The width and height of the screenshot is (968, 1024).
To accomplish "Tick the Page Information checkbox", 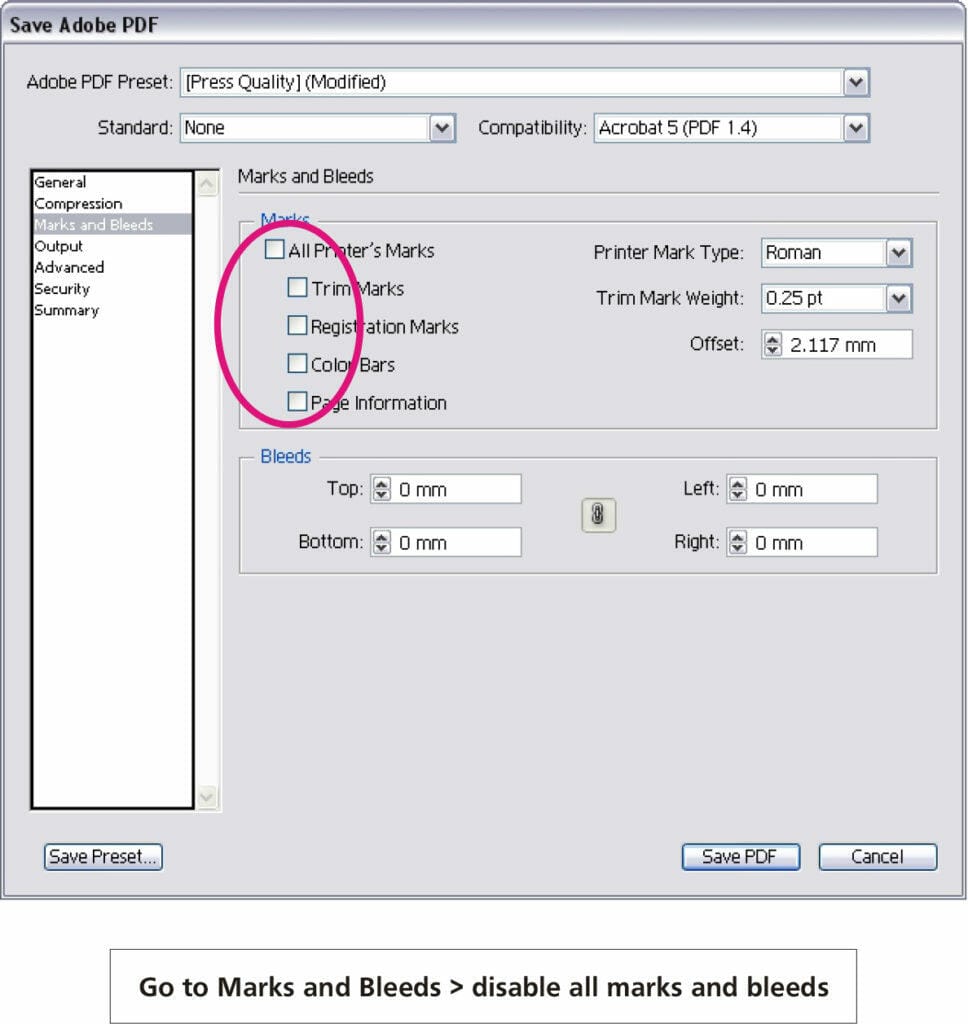I will pos(297,402).
